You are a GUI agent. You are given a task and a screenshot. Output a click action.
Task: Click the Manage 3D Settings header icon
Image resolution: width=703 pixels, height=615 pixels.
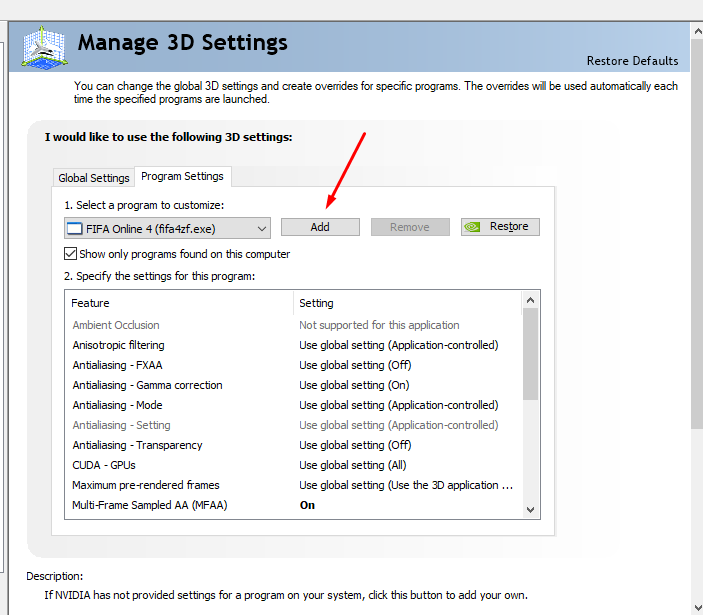[x=43, y=46]
